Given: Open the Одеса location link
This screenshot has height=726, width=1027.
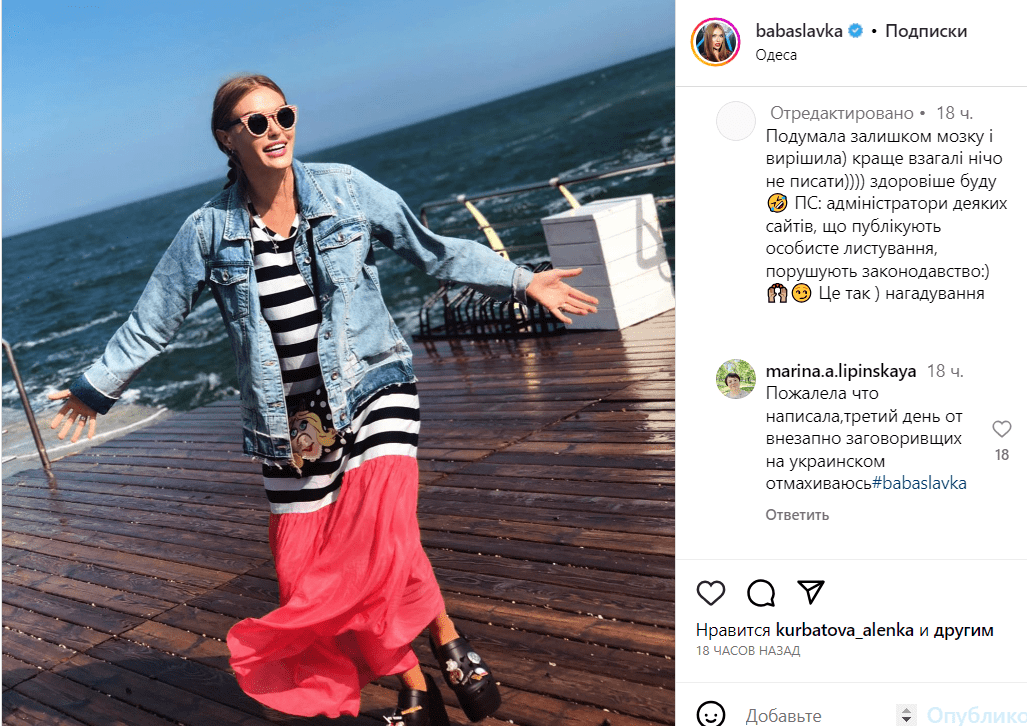Looking at the screenshot, I should pos(776,55).
